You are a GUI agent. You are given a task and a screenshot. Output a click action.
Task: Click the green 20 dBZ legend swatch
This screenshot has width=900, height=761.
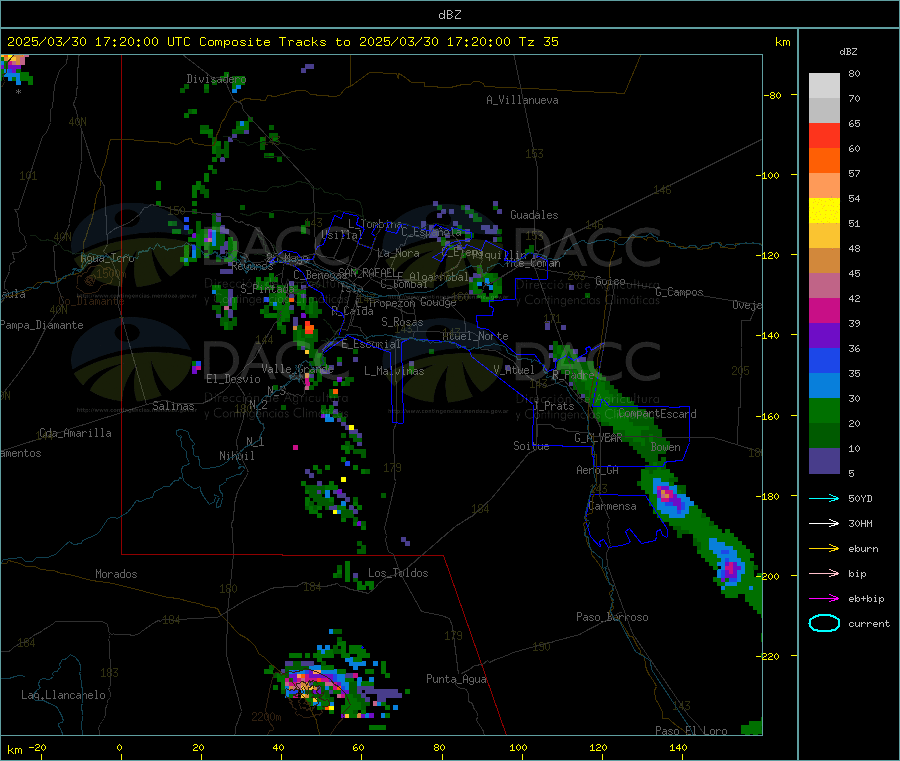pyautogui.click(x=824, y=410)
